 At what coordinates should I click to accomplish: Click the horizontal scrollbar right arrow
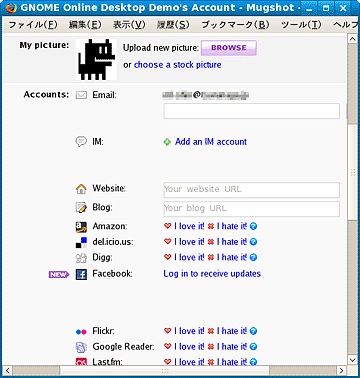(341, 370)
